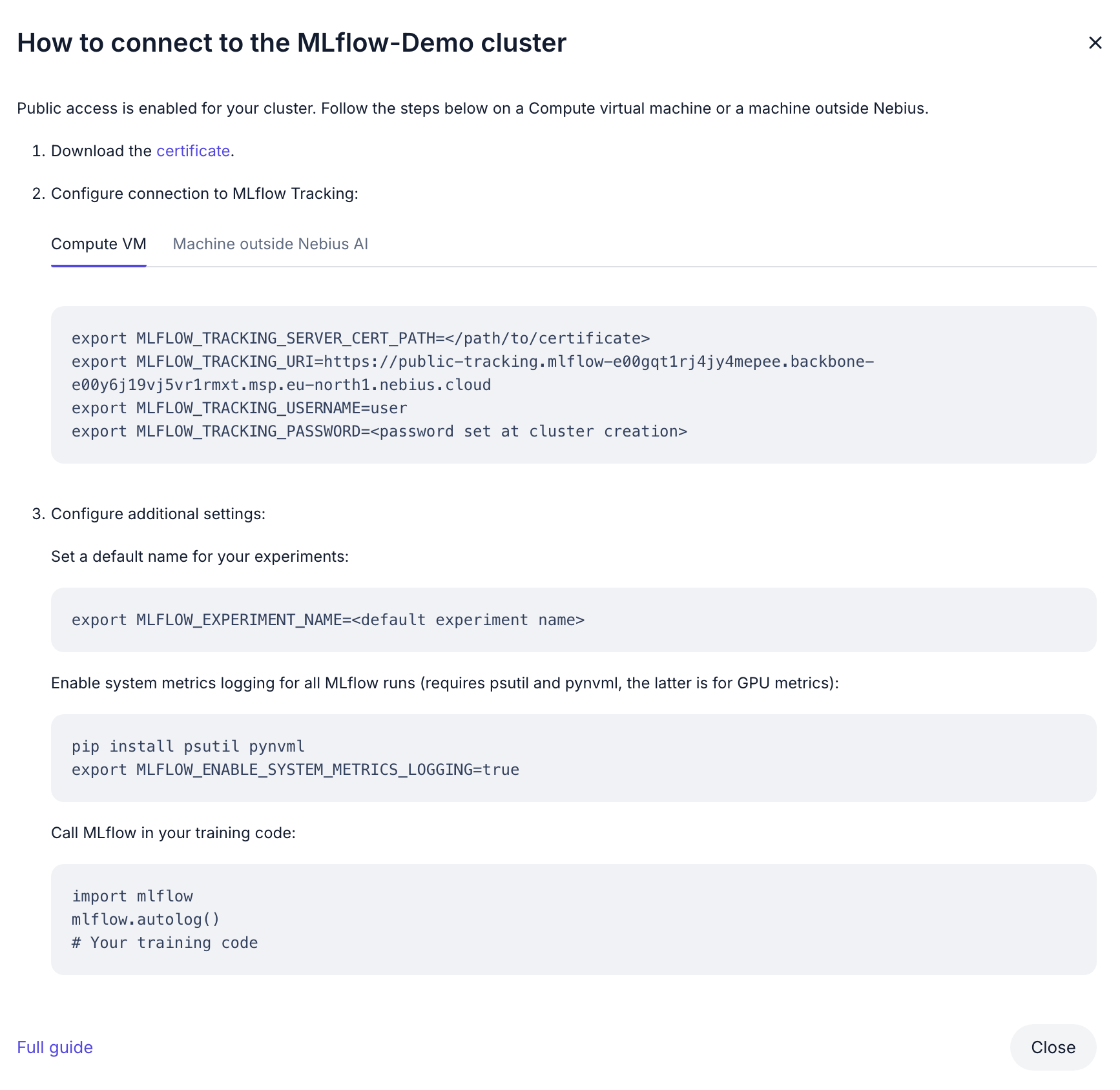Screen dimensions: 1120x1090
Task: Click 'Configure additional settings:' step text
Action: click(158, 514)
